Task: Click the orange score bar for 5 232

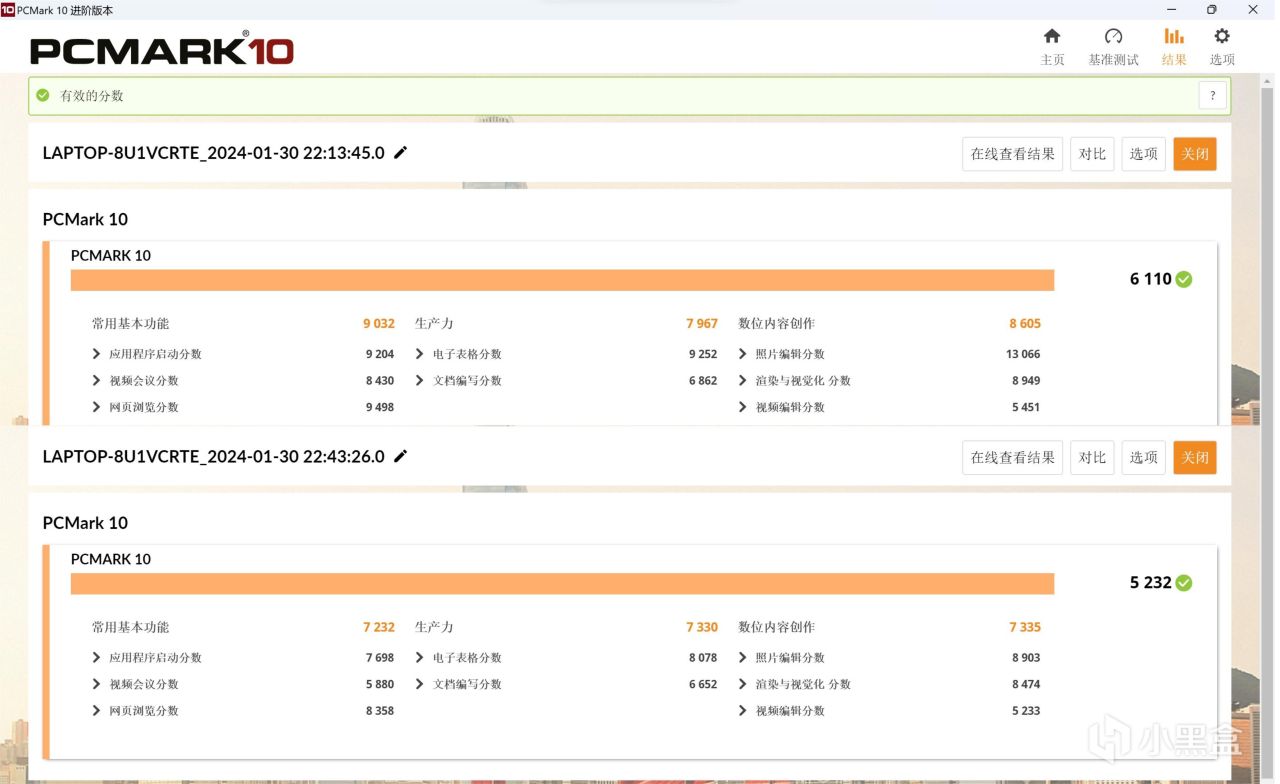Action: click(562, 584)
